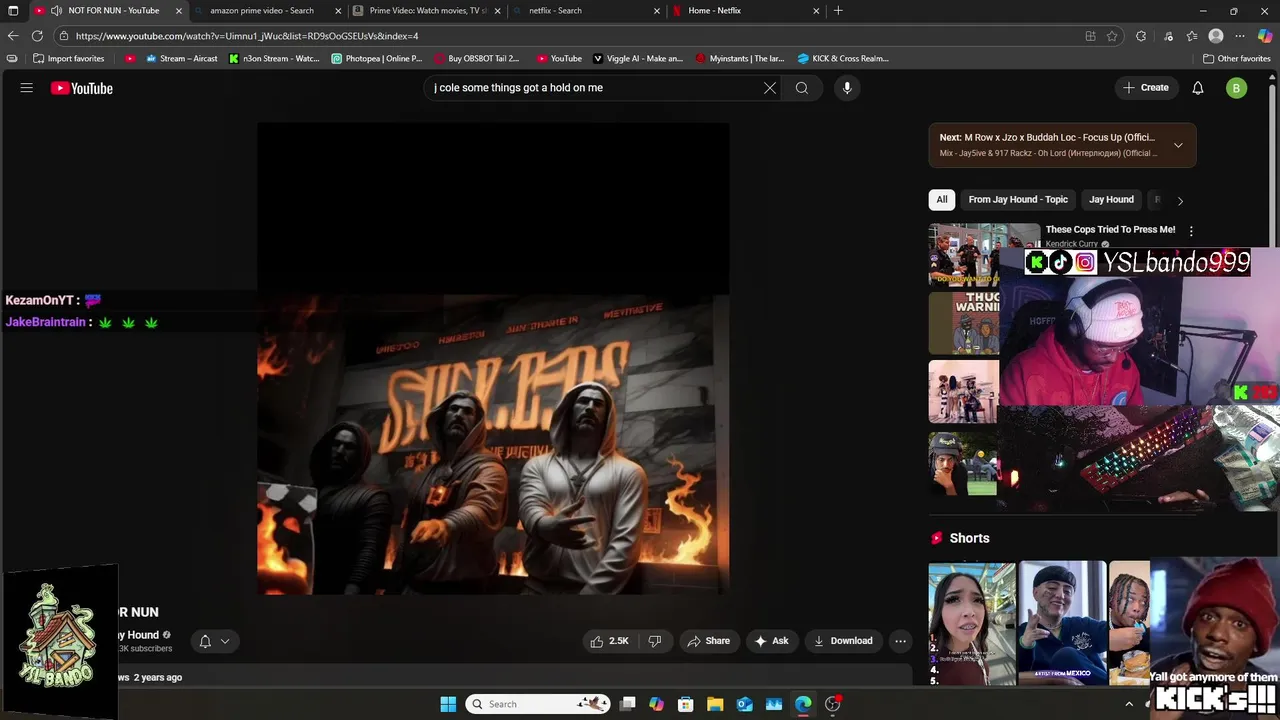The height and width of the screenshot is (720, 1280).
Task: Click the Create button
Action: tap(1145, 88)
